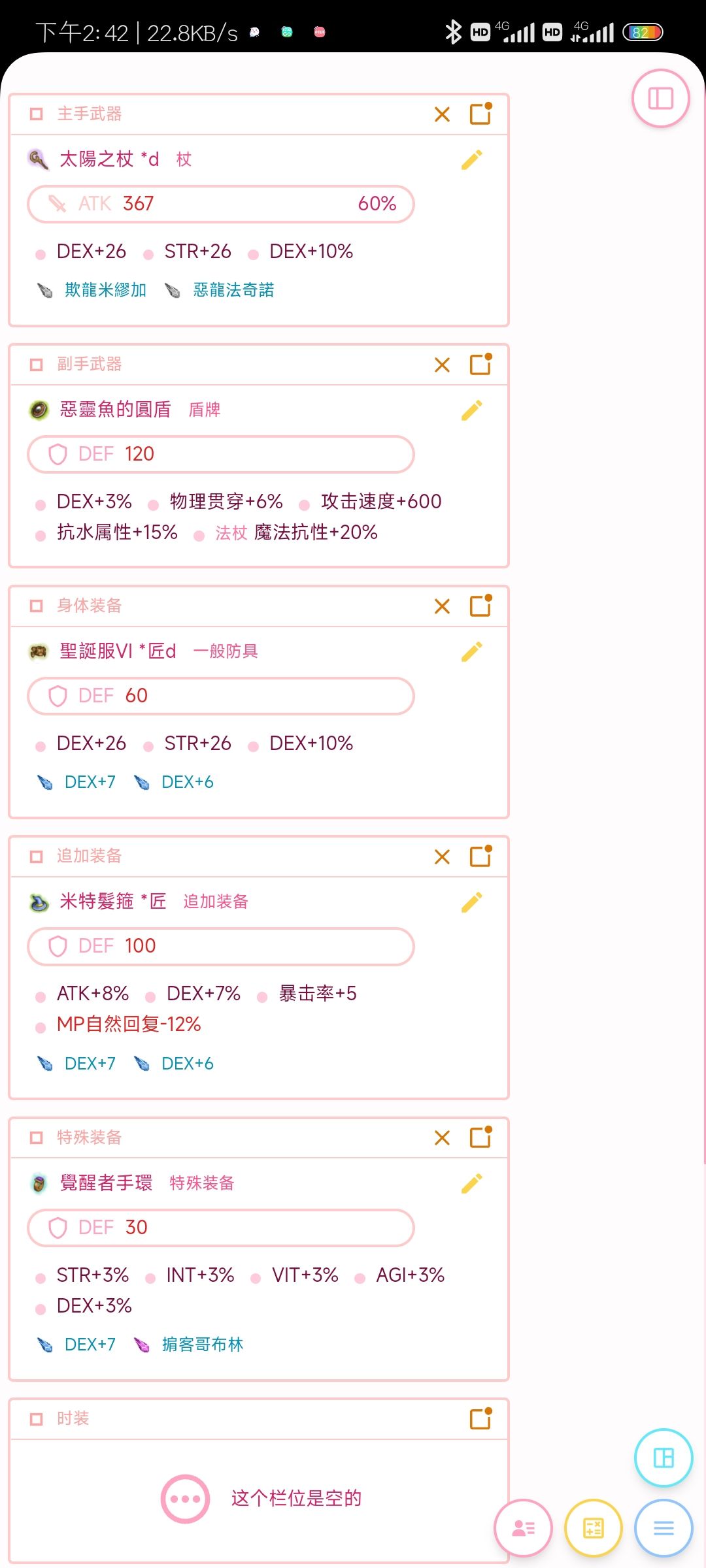Image resolution: width=706 pixels, height=1568 pixels.
Task: Remove the 副手武器 equipment with X icon
Action: tap(442, 365)
